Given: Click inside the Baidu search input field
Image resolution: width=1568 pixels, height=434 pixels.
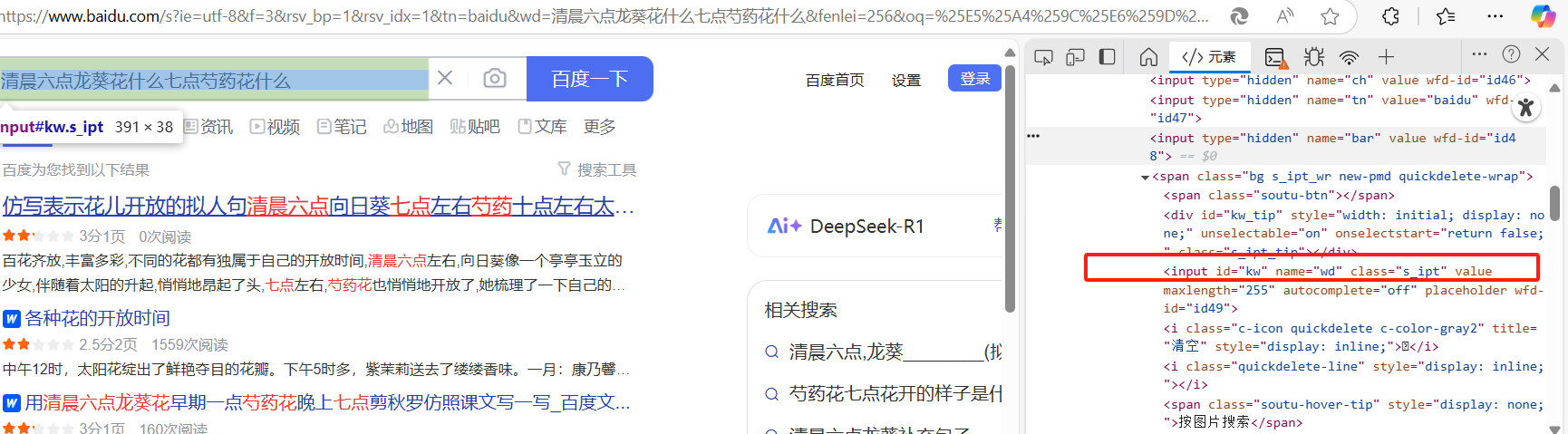Looking at the screenshot, I should pos(214,79).
